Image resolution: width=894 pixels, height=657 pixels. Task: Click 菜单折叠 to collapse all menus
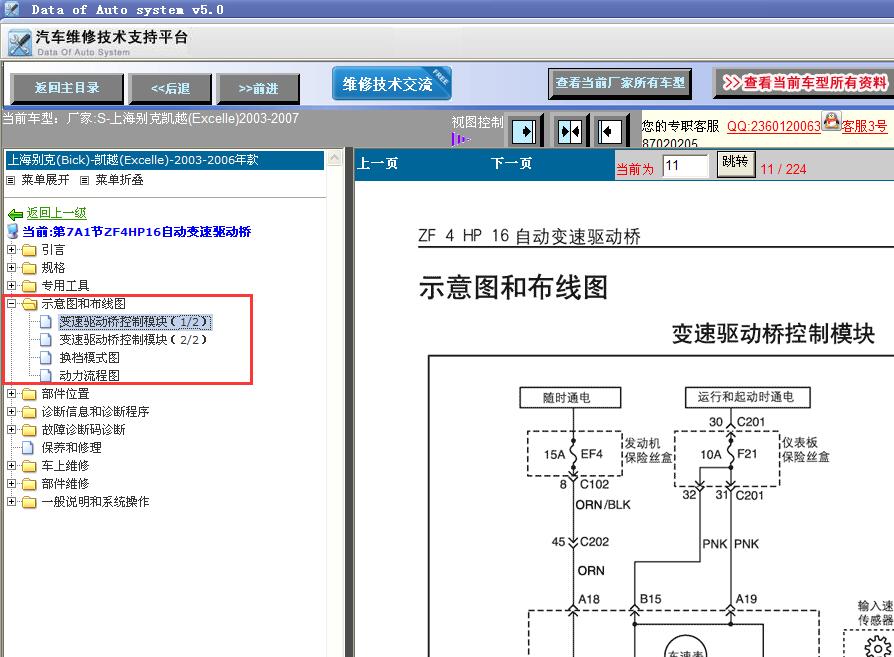coord(119,180)
